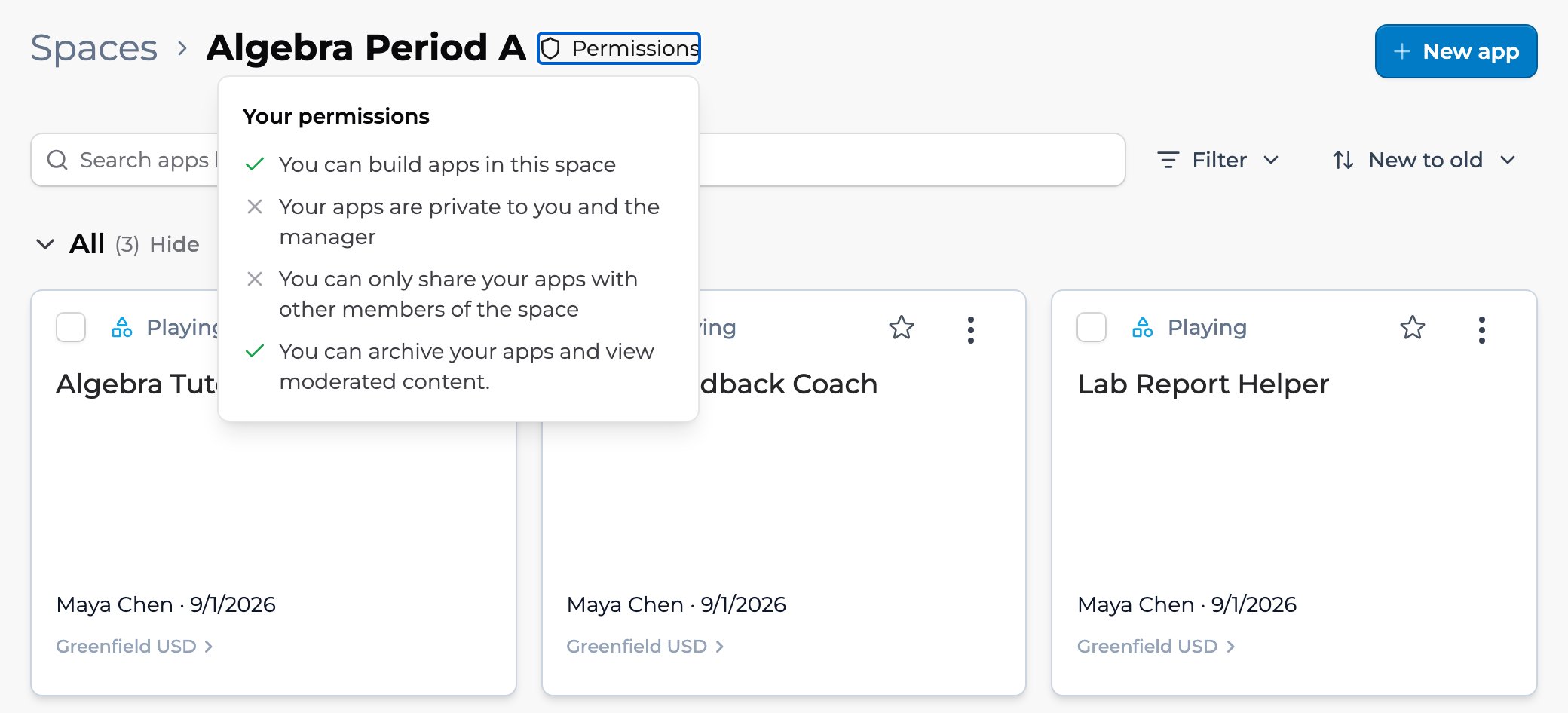
Task: Star the Feedback Coach app
Action: (902, 327)
